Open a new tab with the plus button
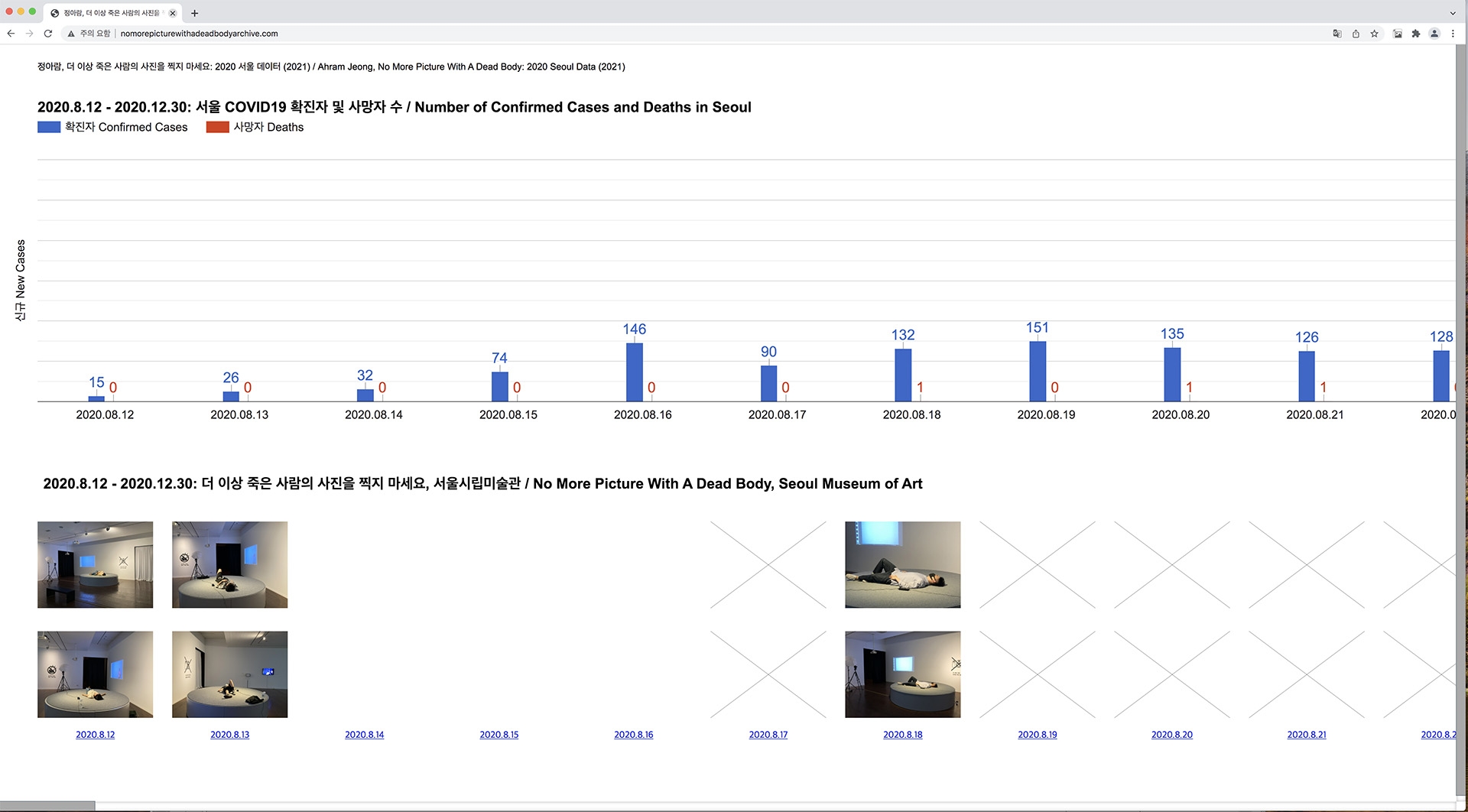1468x812 pixels. click(x=195, y=13)
